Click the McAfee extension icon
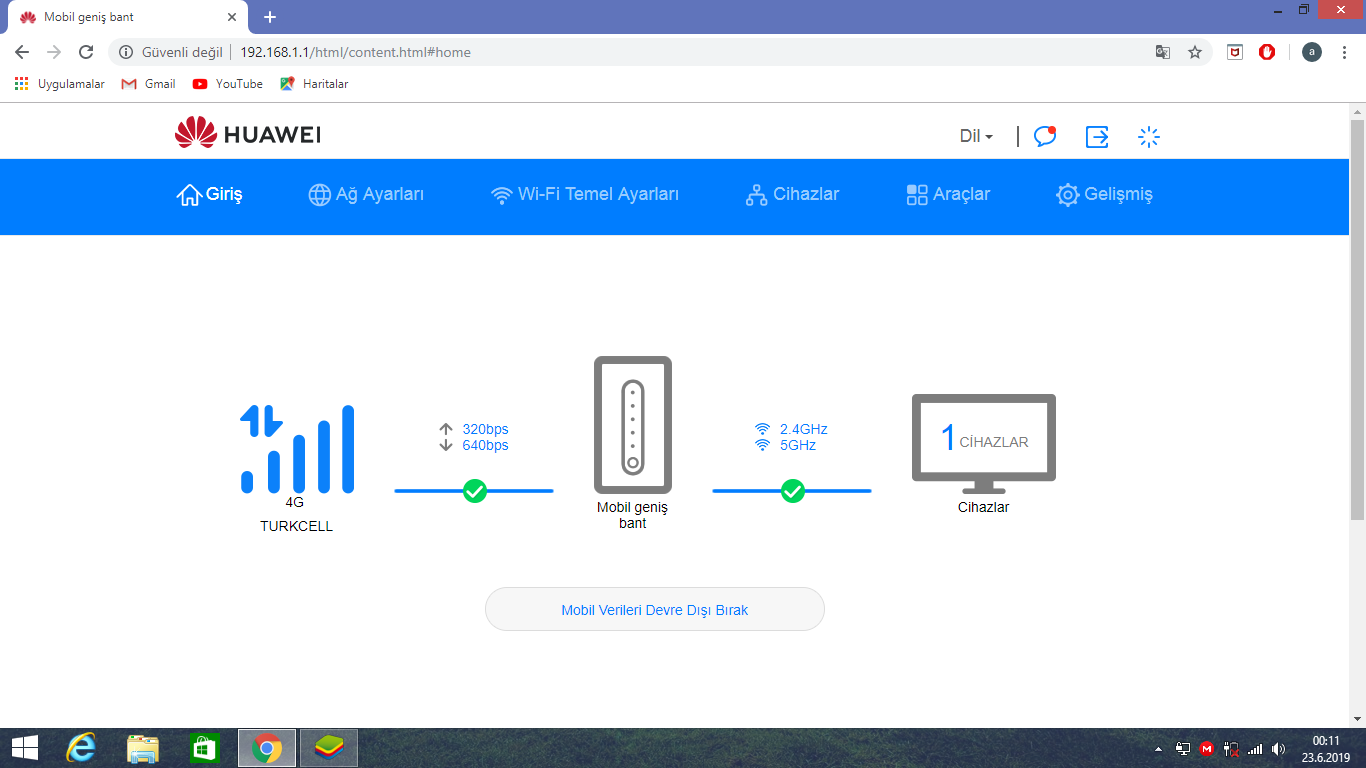1366x768 pixels. coord(1235,52)
